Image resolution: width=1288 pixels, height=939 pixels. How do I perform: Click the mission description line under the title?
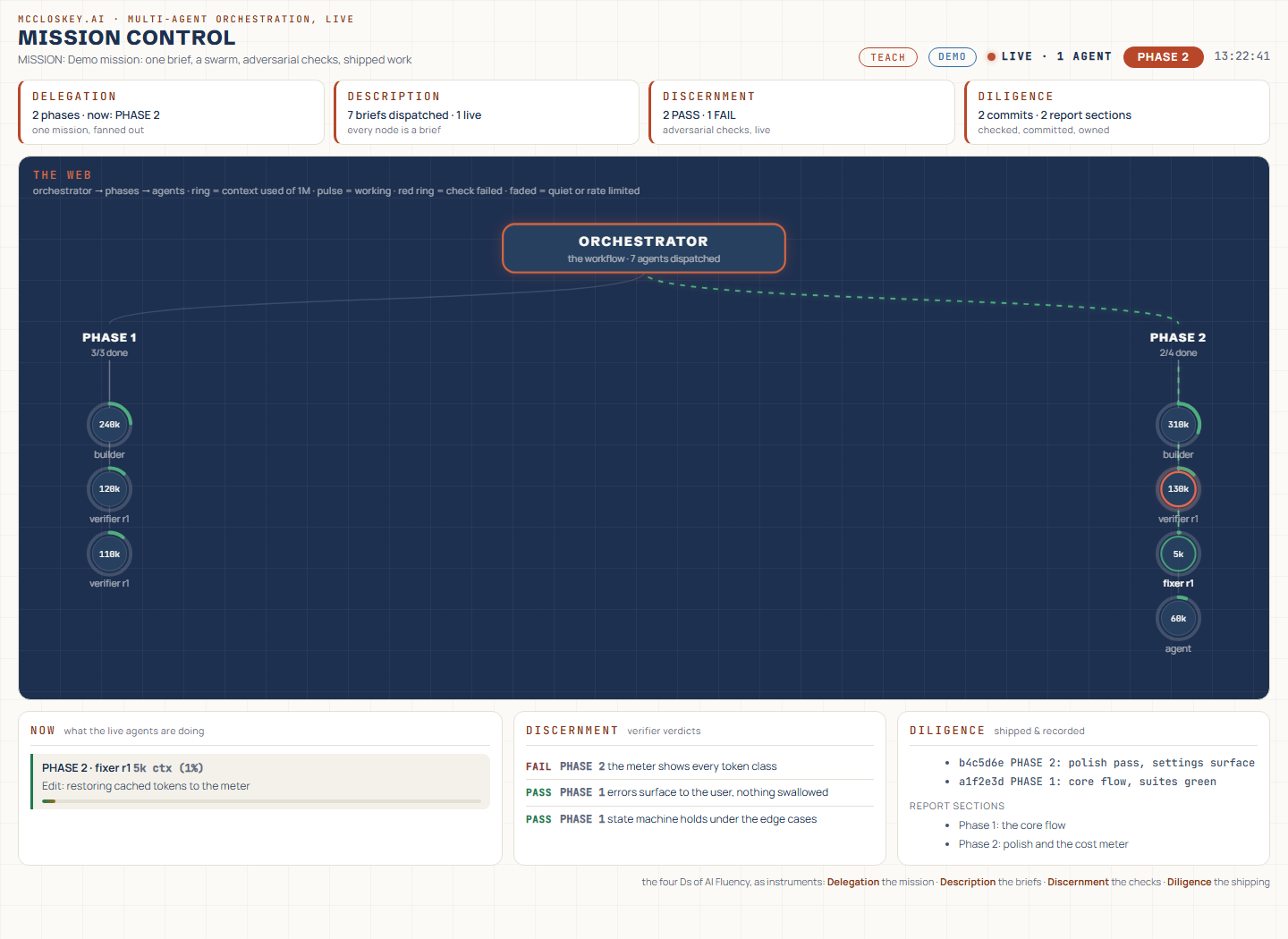215,60
